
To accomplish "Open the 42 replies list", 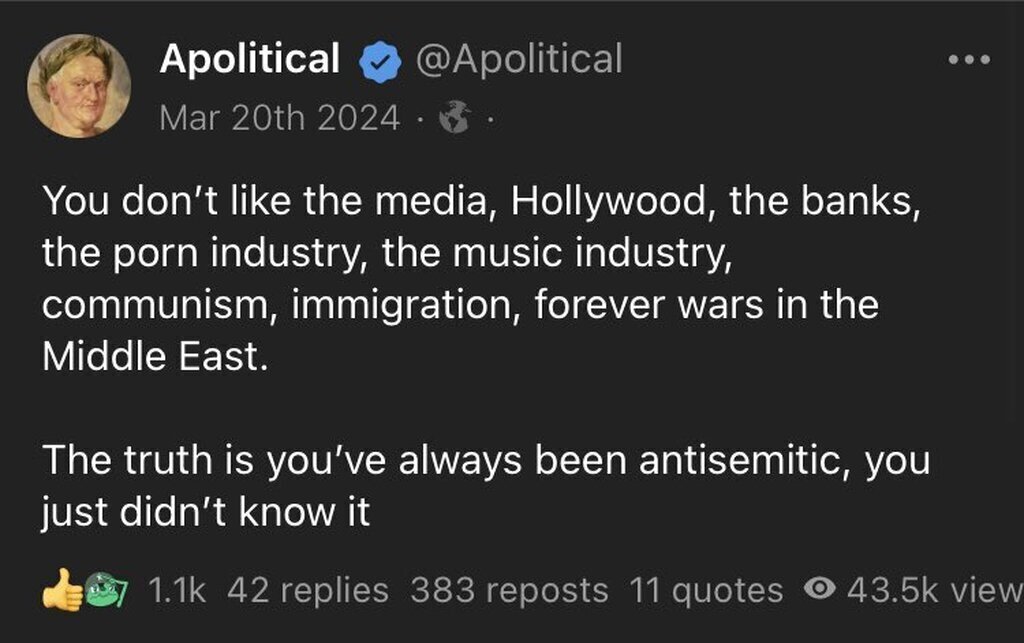I will (307, 590).
